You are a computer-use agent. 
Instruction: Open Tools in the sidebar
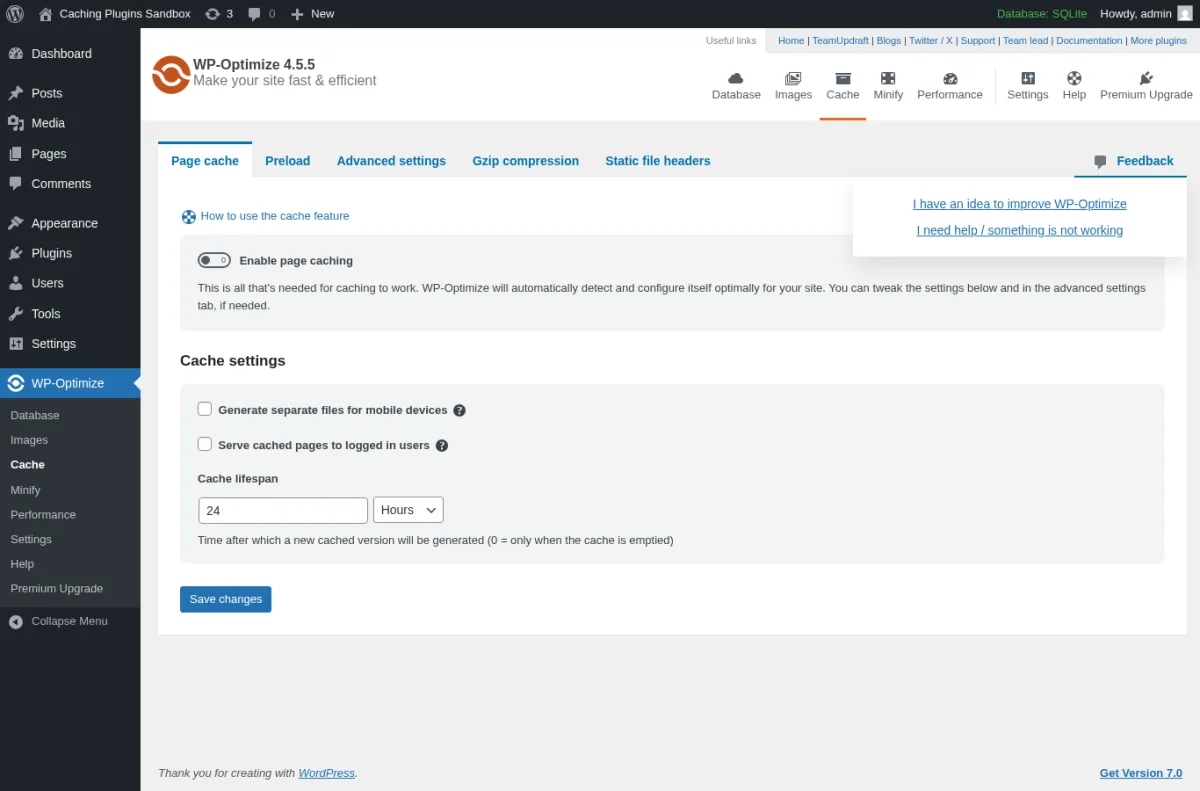(x=70, y=313)
